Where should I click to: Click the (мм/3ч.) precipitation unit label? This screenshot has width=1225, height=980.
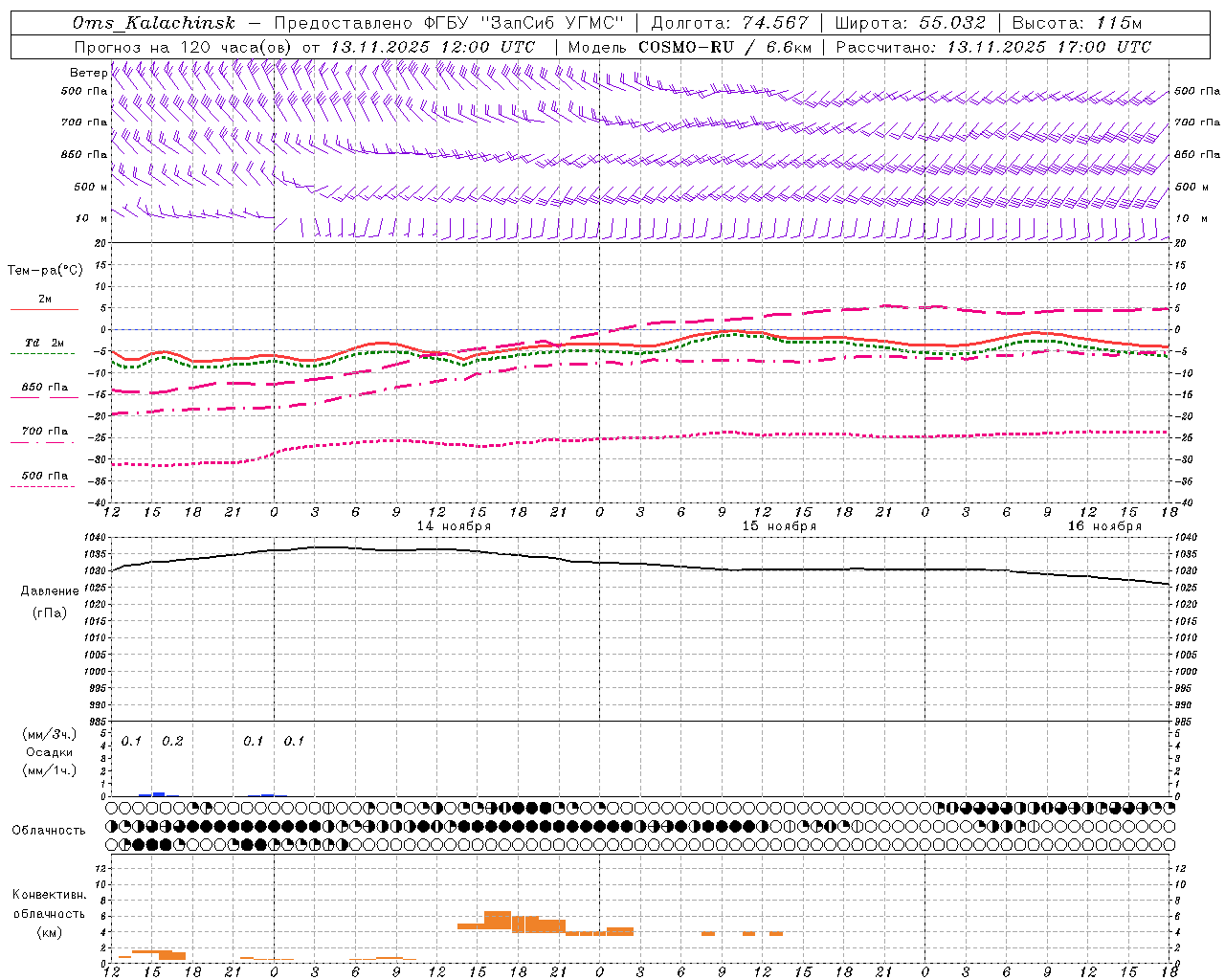50,734
